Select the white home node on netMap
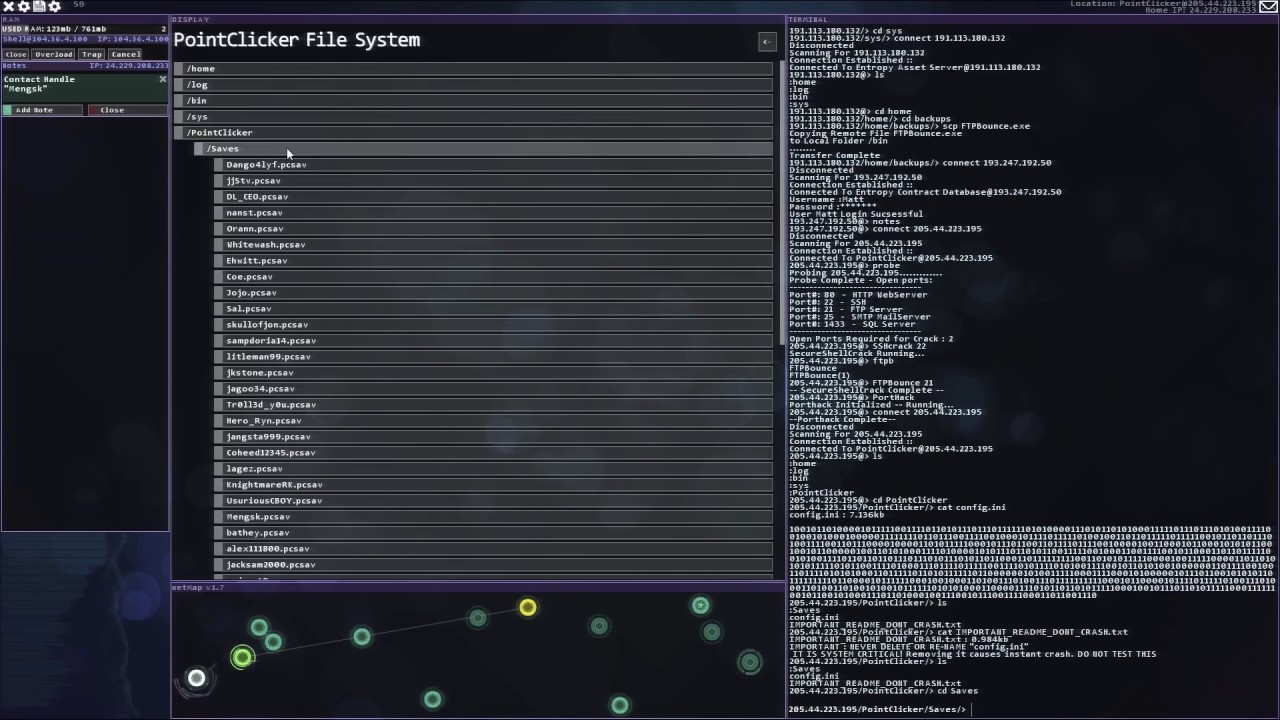The image size is (1280, 720). (196, 679)
